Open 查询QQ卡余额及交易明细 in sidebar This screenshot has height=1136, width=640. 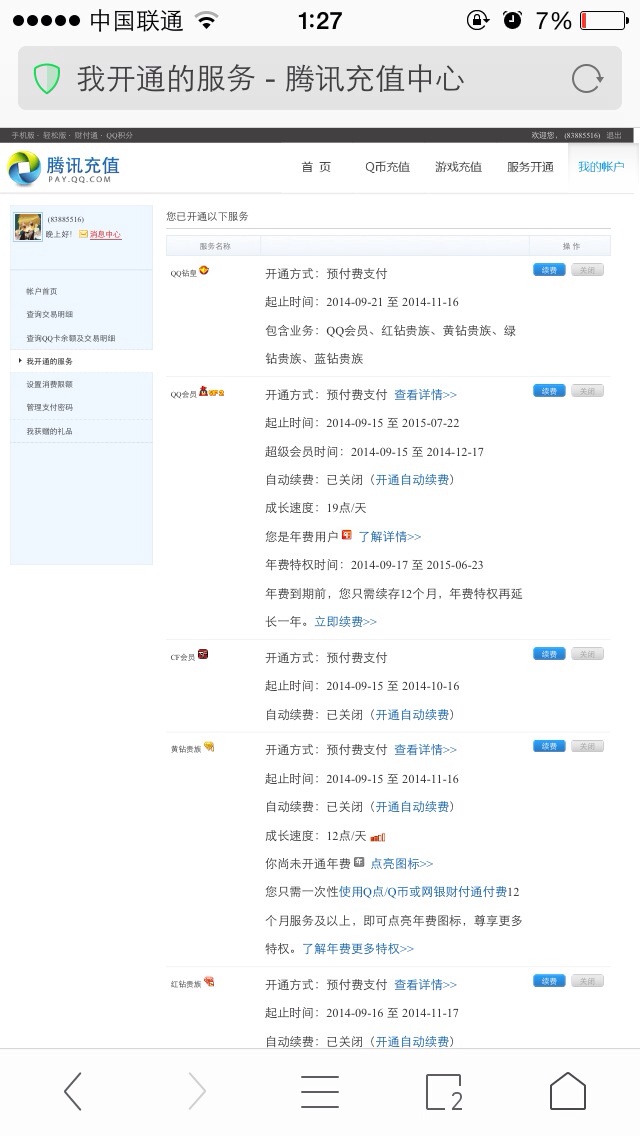point(70,338)
